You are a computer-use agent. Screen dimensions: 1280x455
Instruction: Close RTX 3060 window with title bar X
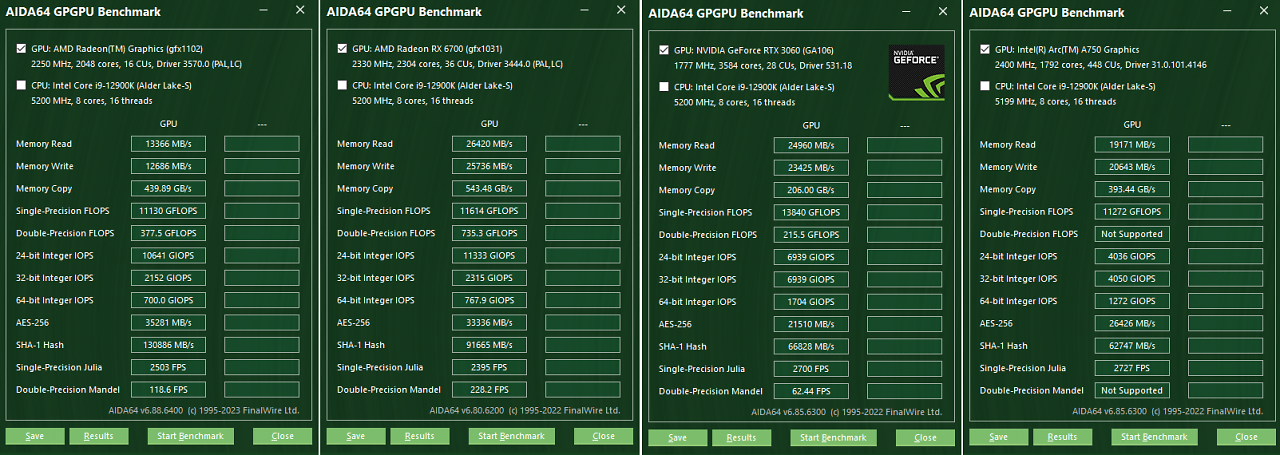pos(943,12)
